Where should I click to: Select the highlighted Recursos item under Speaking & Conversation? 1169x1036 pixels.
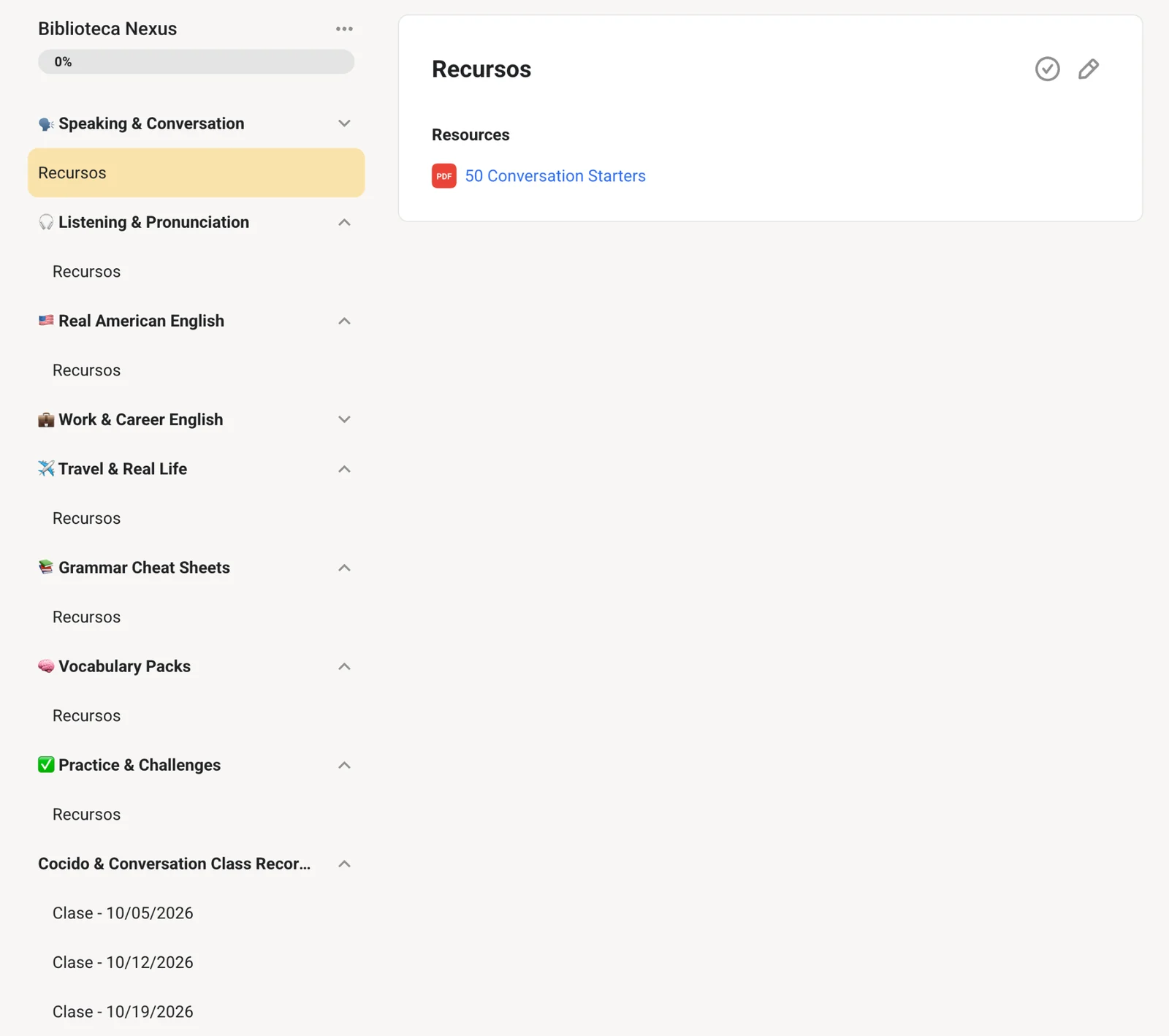(196, 173)
